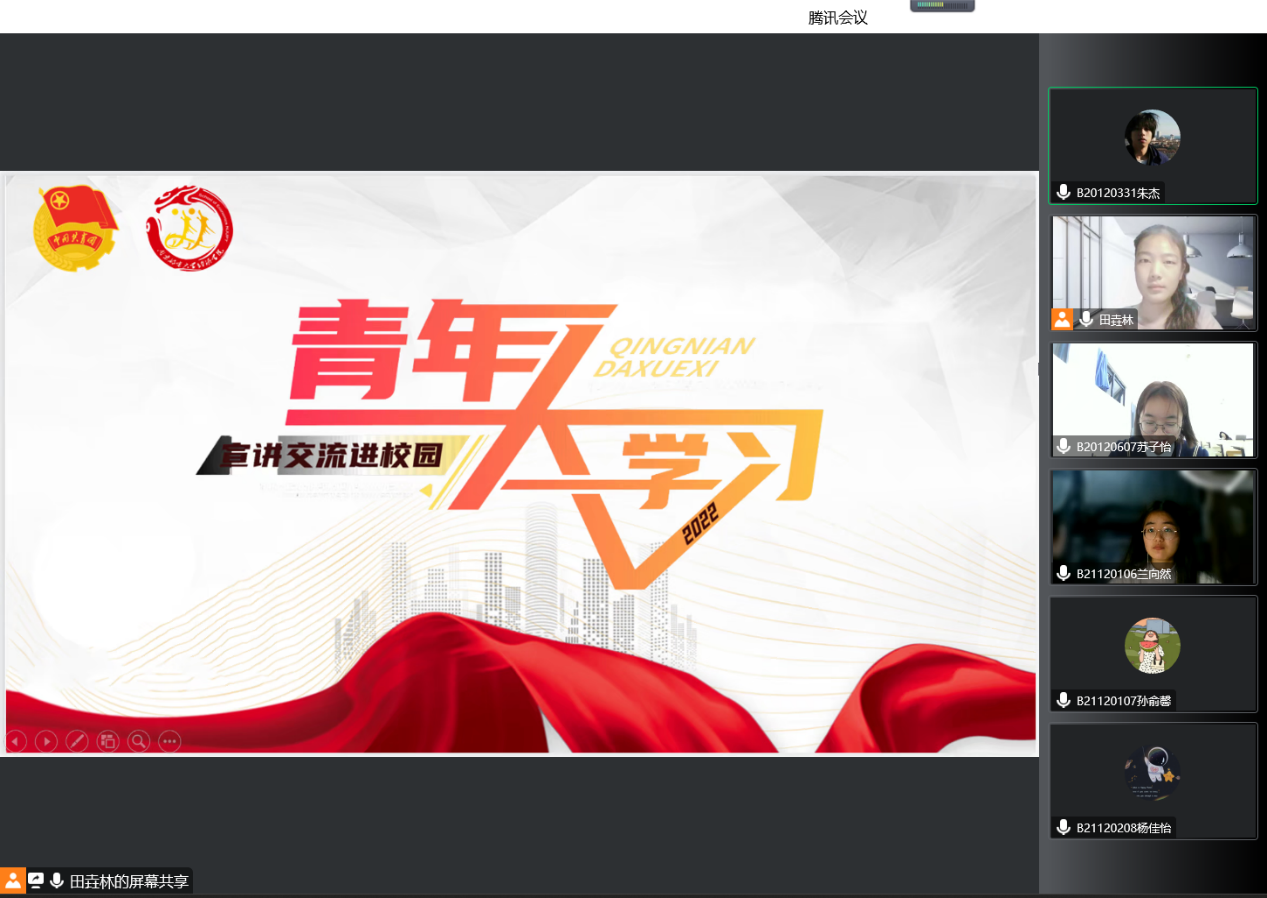Click the orange host icon at bottom-left

pyautogui.click(x=13, y=881)
